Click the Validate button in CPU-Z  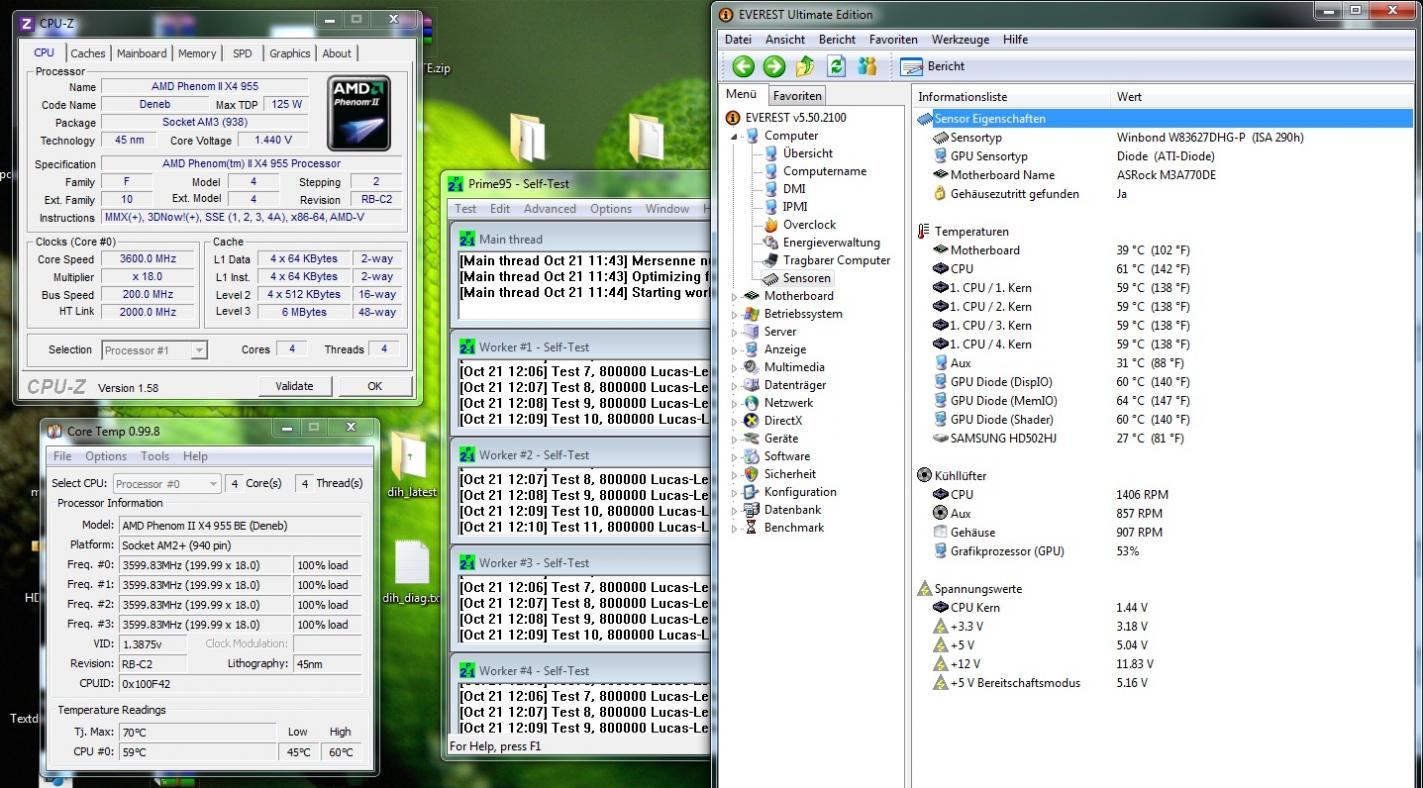294,386
